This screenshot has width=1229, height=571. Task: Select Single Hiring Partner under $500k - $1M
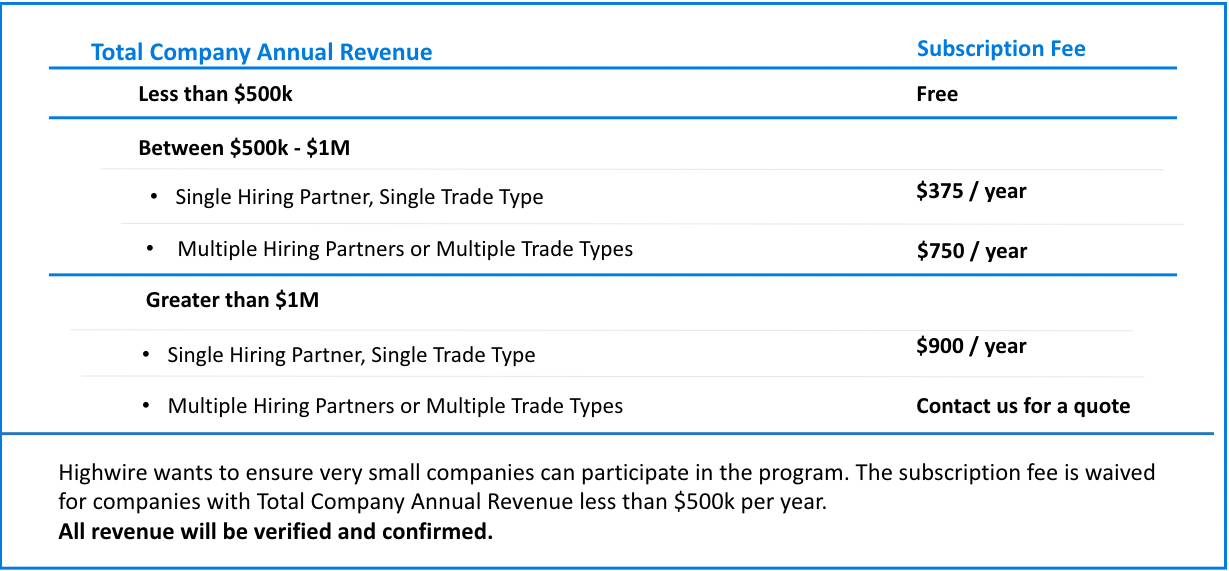tap(359, 197)
